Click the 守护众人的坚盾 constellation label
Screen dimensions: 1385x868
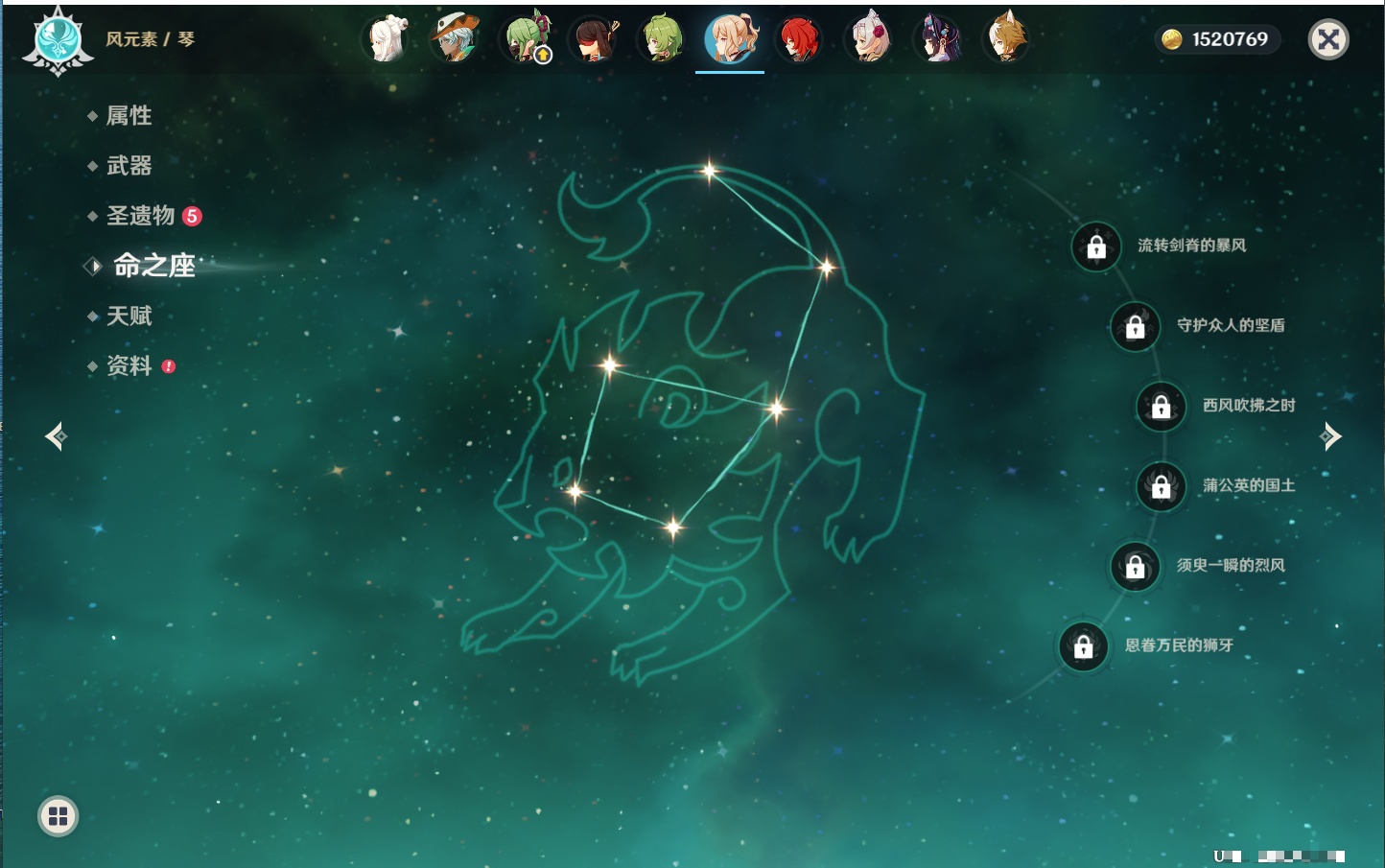tap(1231, 325)
